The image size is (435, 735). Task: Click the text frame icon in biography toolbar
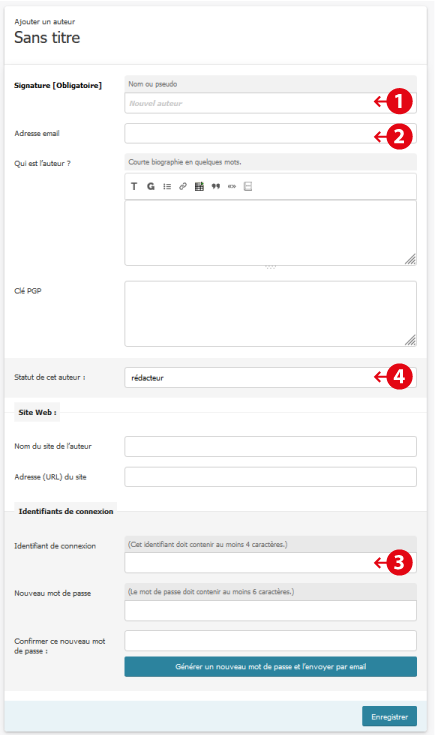[x=248, y=187]
